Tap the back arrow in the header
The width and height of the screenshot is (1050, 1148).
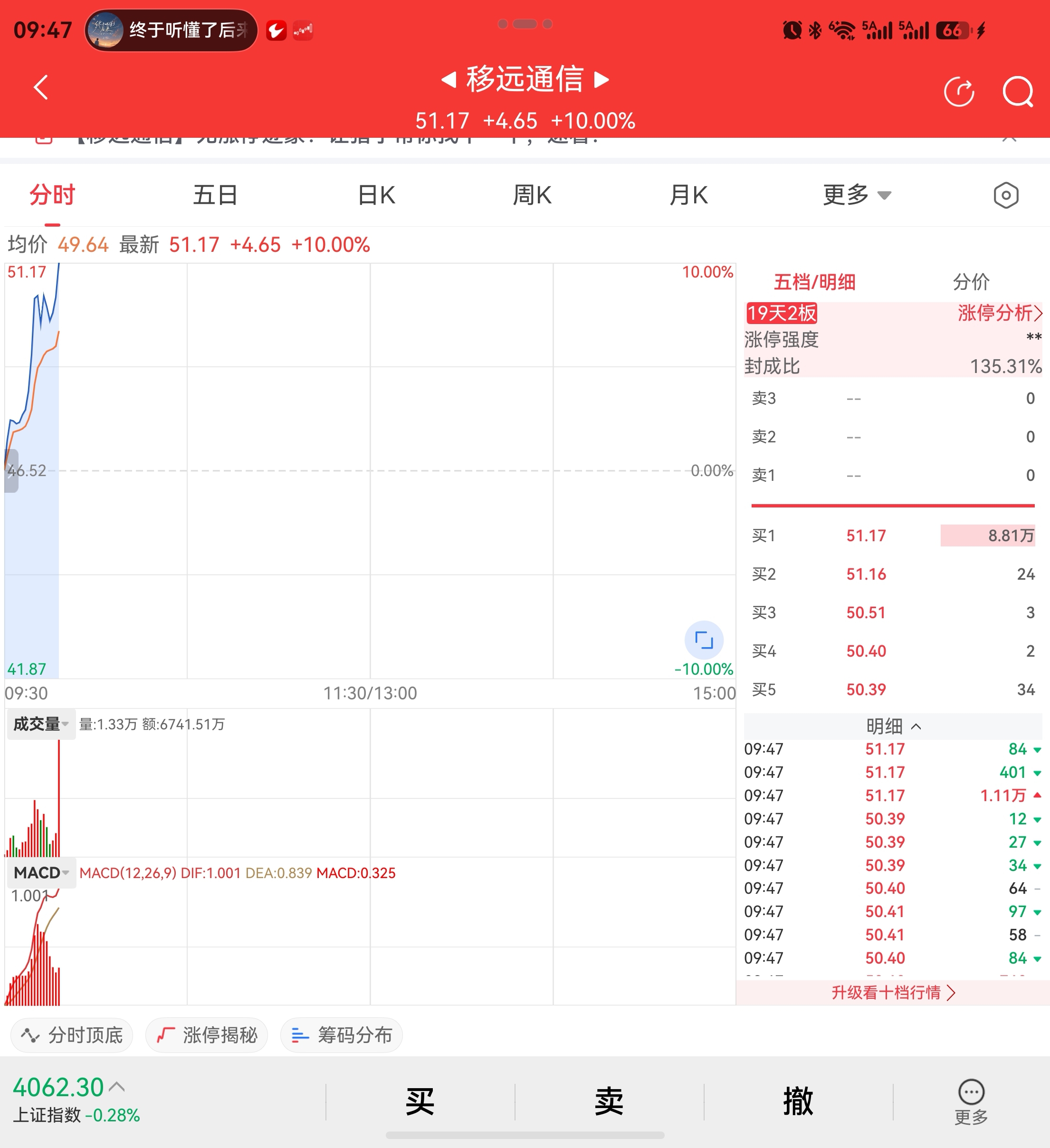[x=41, y=87]
